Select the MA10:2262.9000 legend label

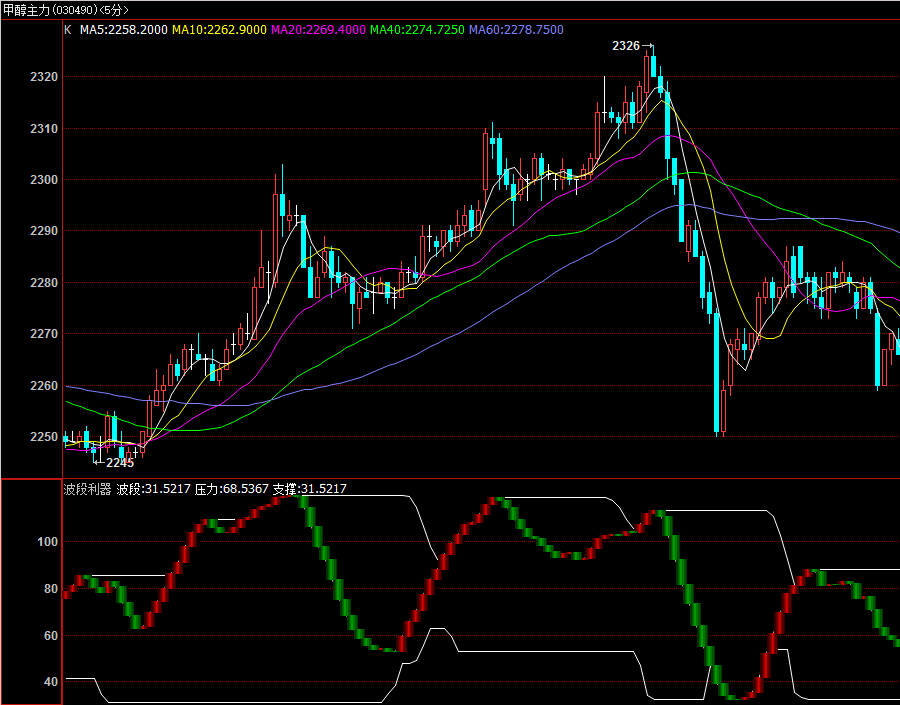coord(219,30)
